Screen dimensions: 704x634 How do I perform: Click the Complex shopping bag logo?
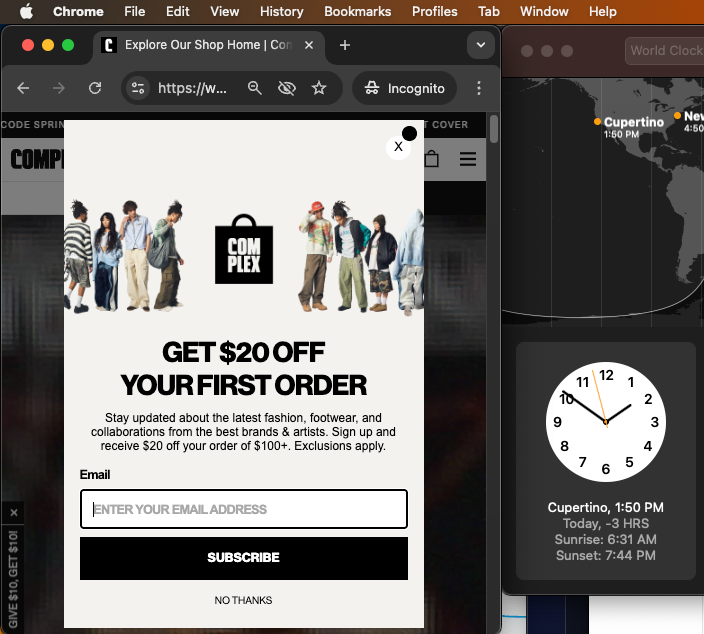pos(244,249)
